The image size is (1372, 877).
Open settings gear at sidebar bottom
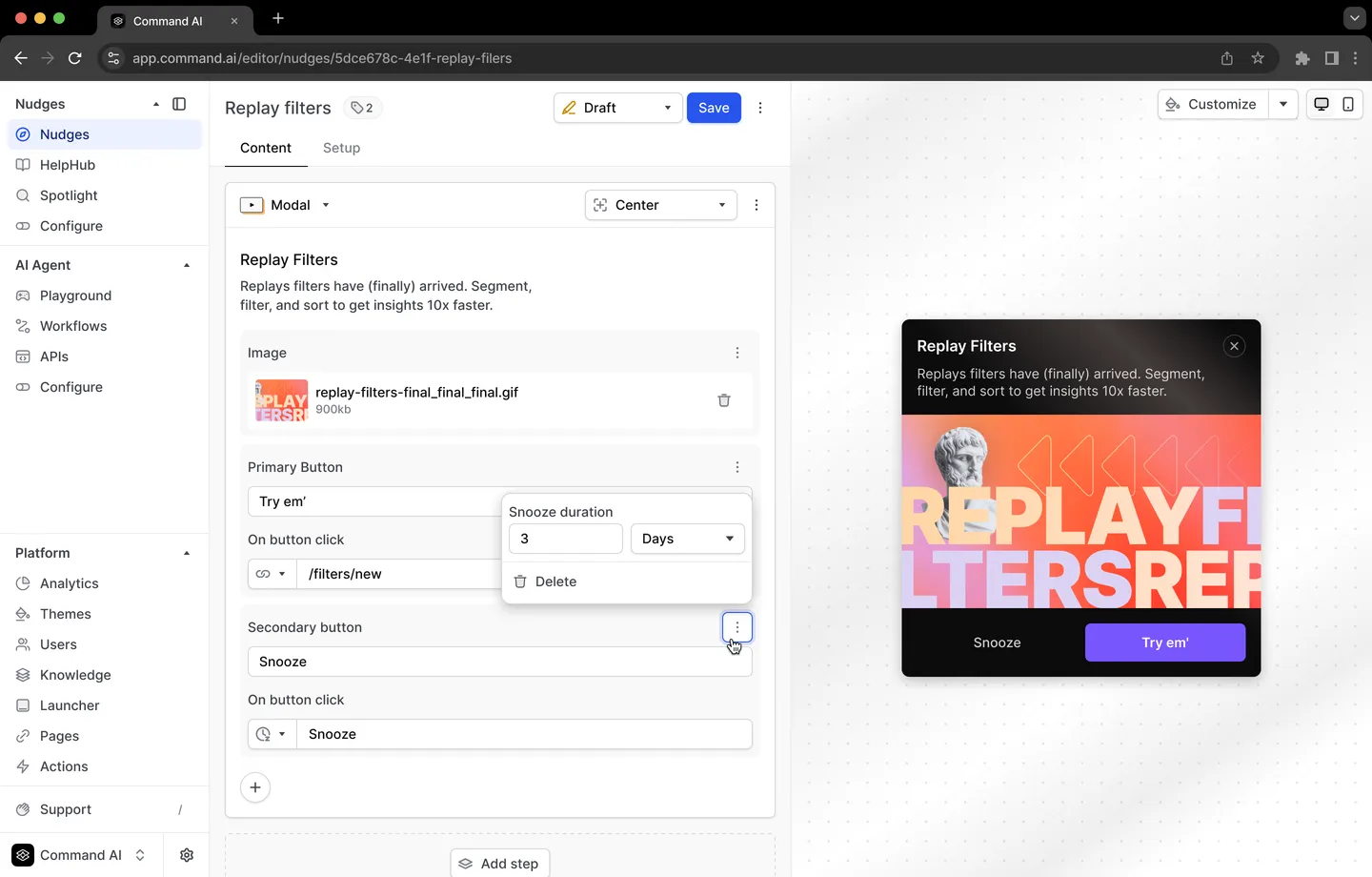[187, 855]
